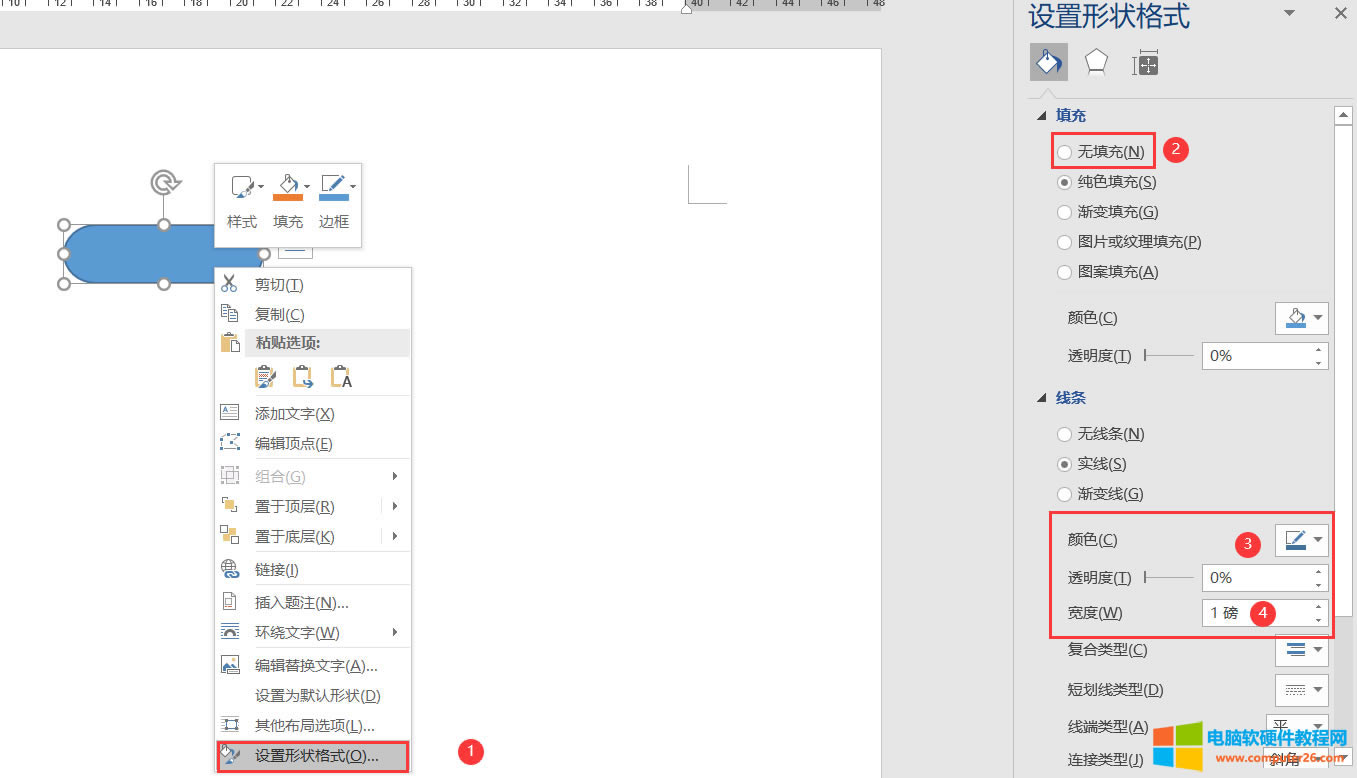Select 添加文字 in the context menu
The width and height of the screenshot is (1357, 778).
click(294, 413)
